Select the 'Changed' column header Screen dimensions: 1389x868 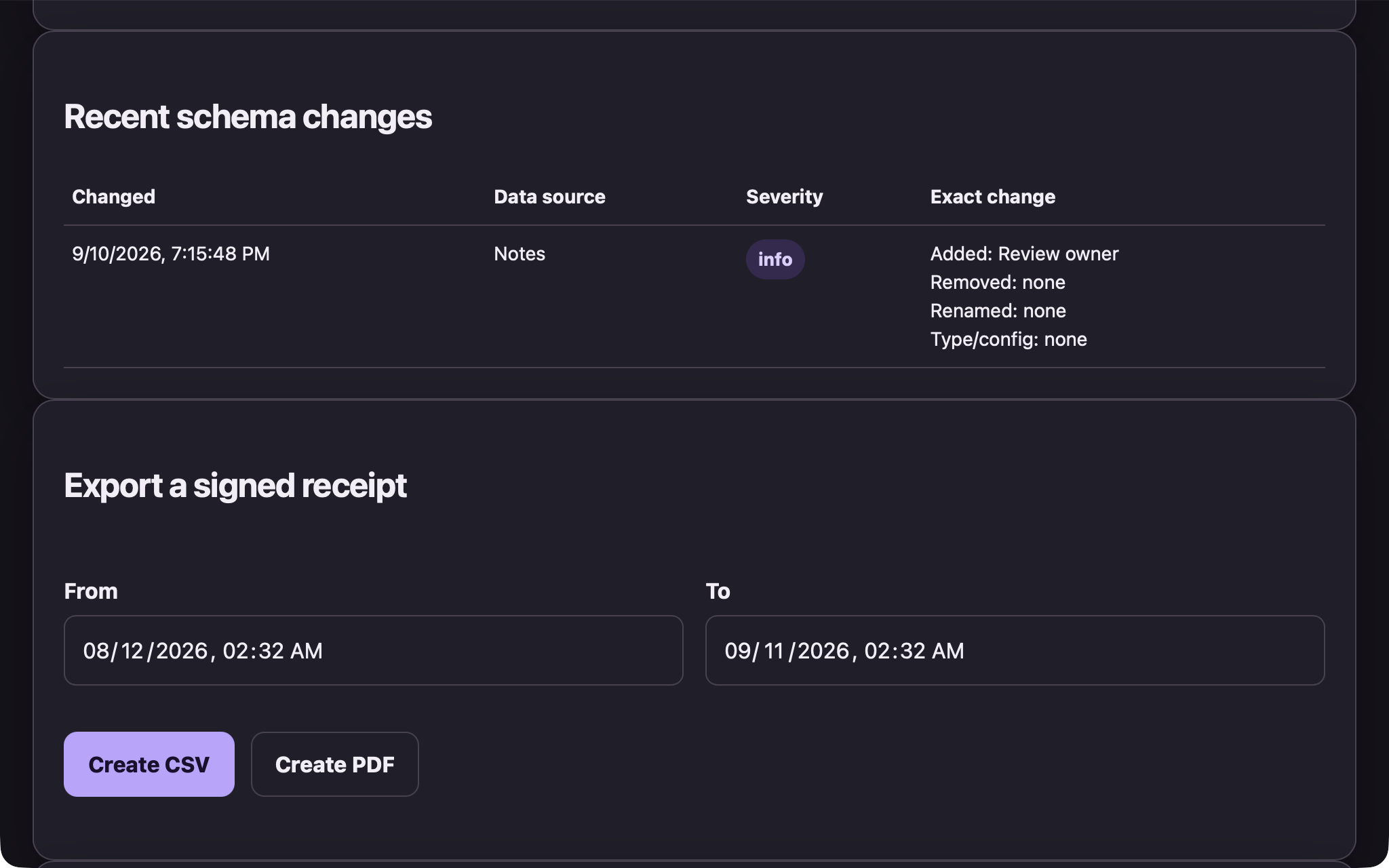(x=114, y=197)
